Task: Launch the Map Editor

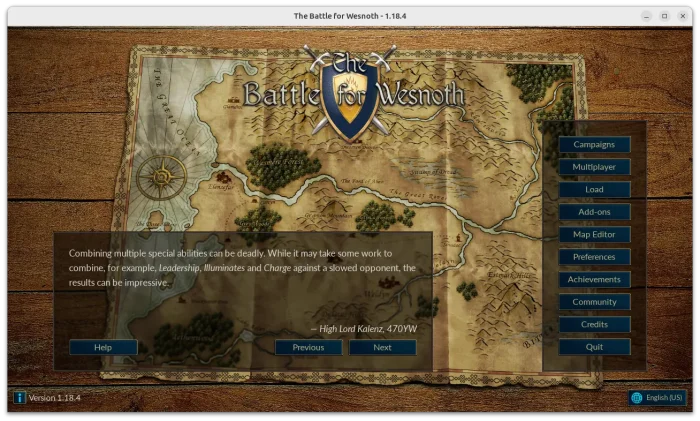Action: (594, 234)
